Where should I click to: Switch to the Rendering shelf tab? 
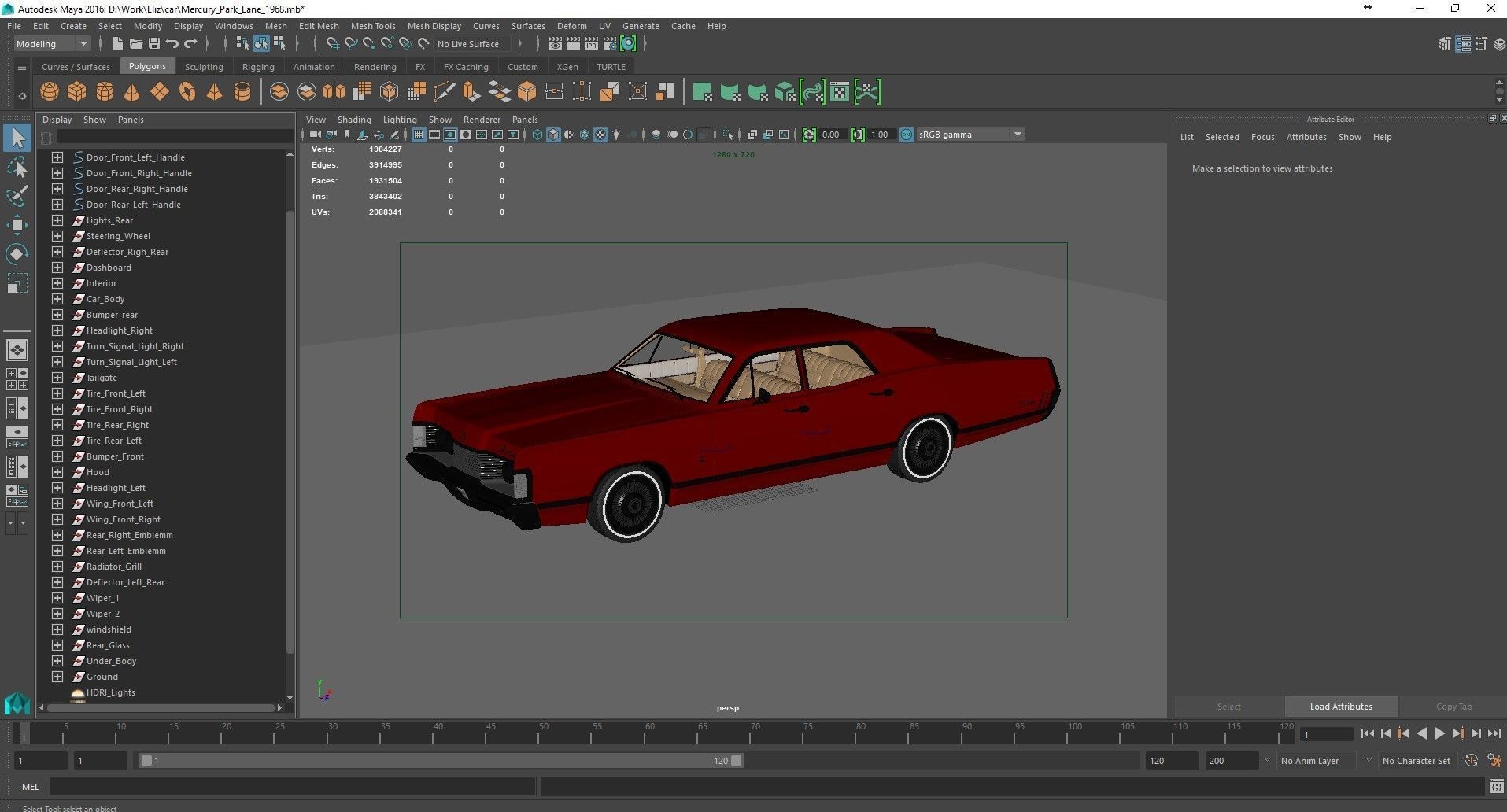375,67
